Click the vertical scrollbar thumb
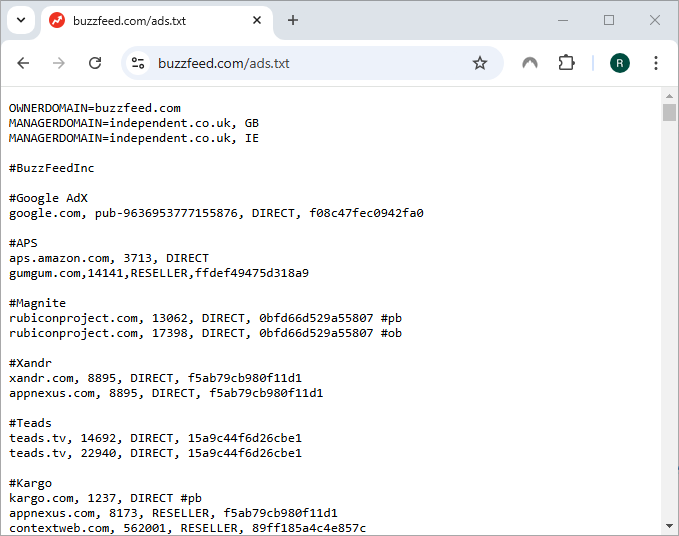 [x=669, y=113]
